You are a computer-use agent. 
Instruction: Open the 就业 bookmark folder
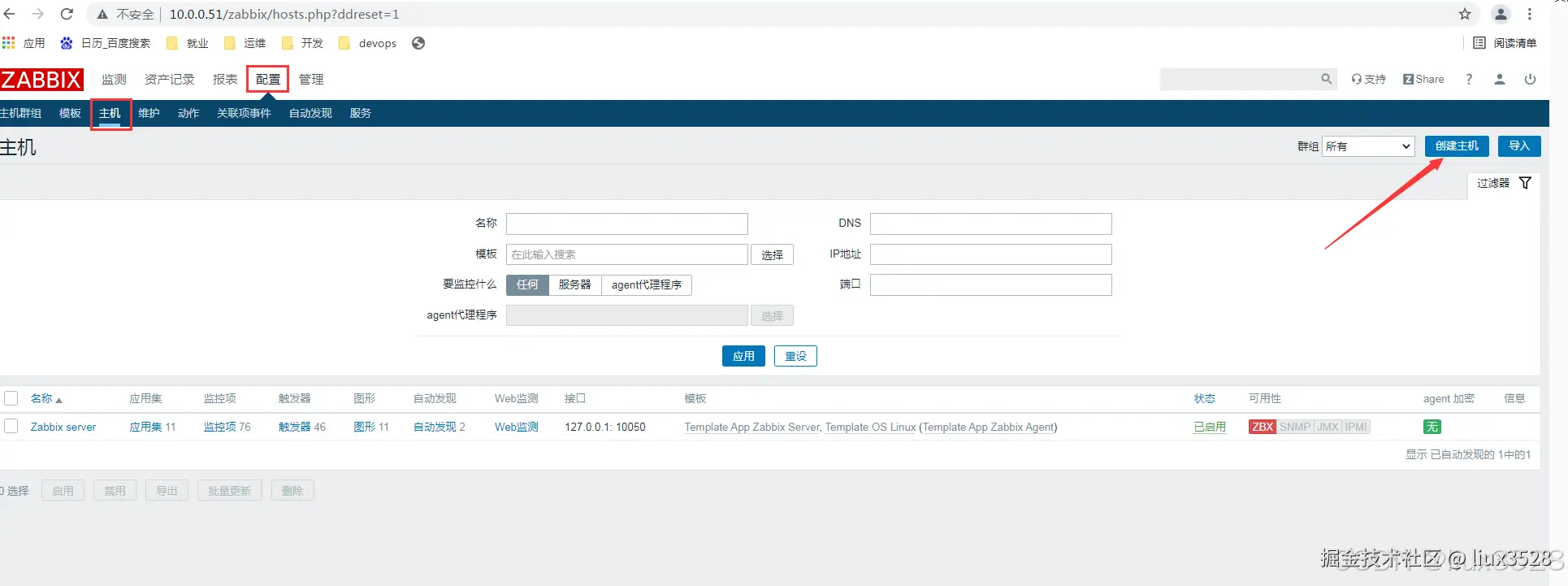188,43
